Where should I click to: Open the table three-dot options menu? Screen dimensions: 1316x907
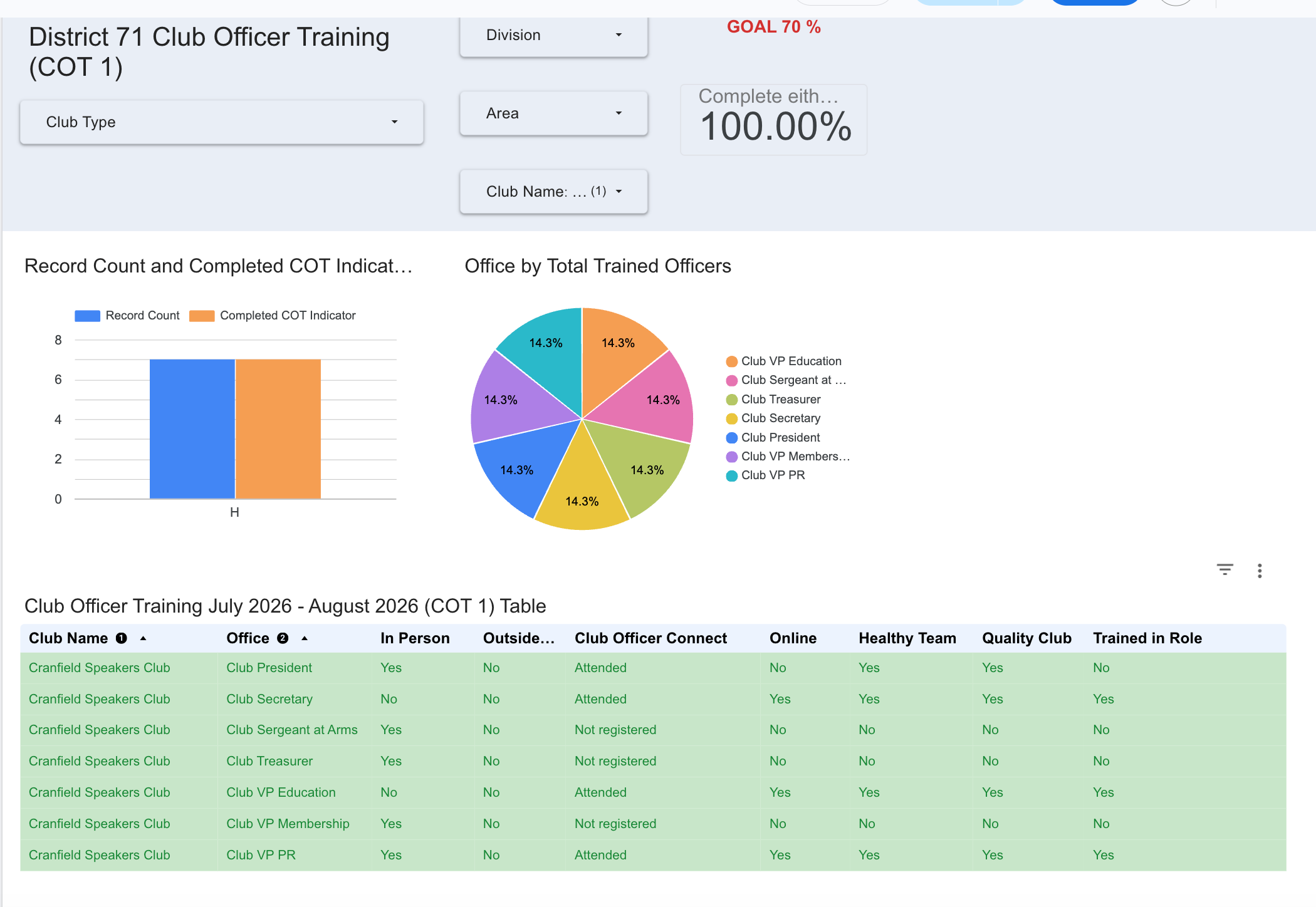tap(1260, 571)
